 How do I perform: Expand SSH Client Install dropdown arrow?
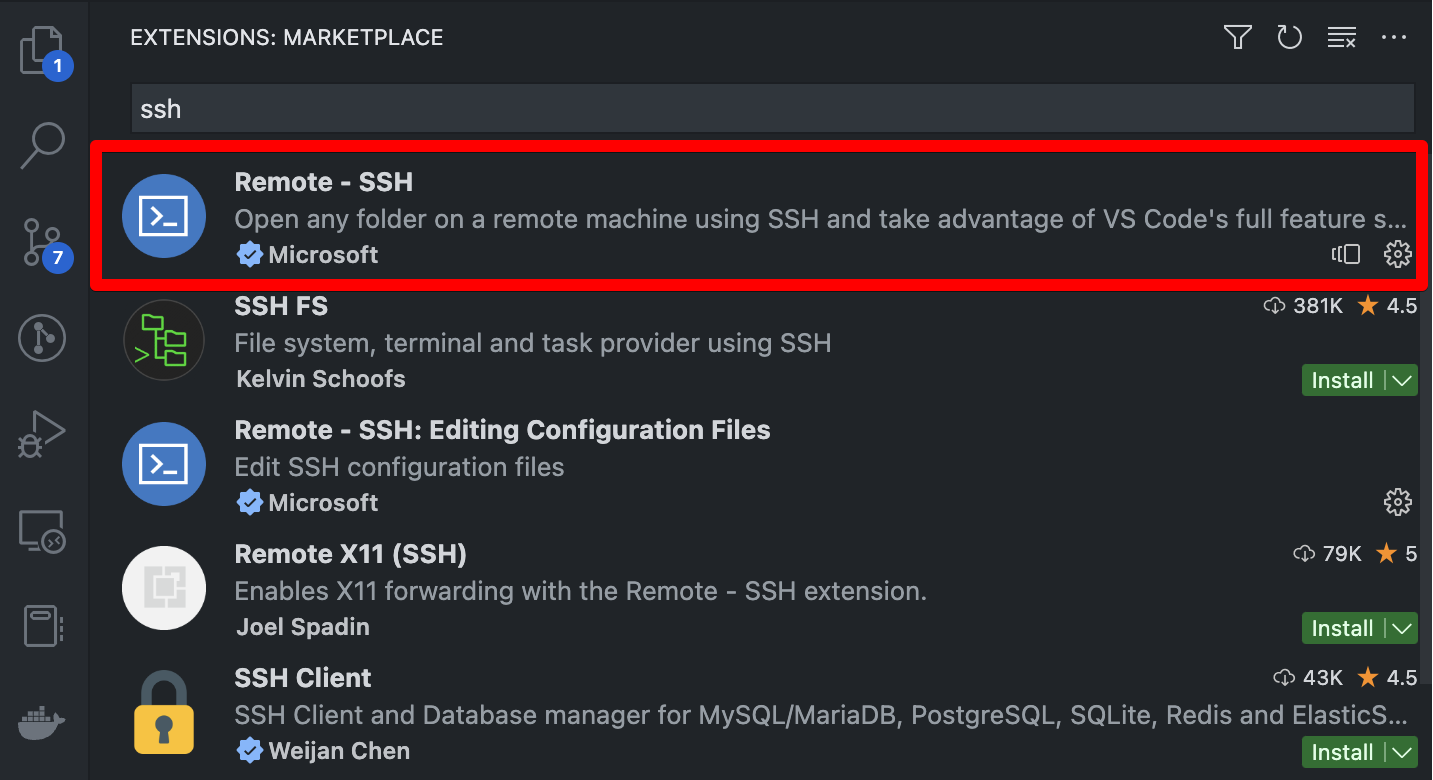[x=1402, y=752]
